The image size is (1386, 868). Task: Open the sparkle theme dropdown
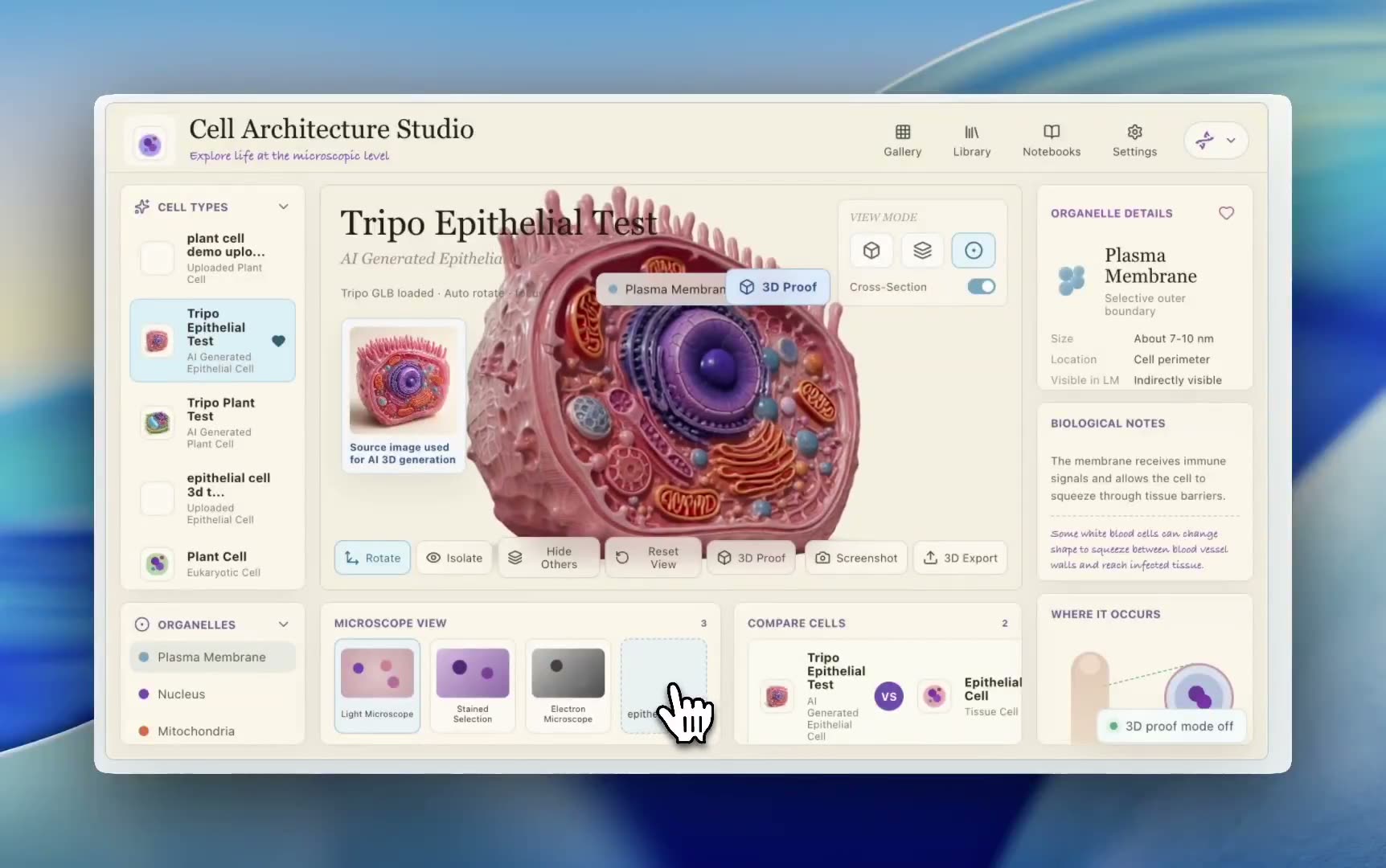click(x=1216, y=141)
